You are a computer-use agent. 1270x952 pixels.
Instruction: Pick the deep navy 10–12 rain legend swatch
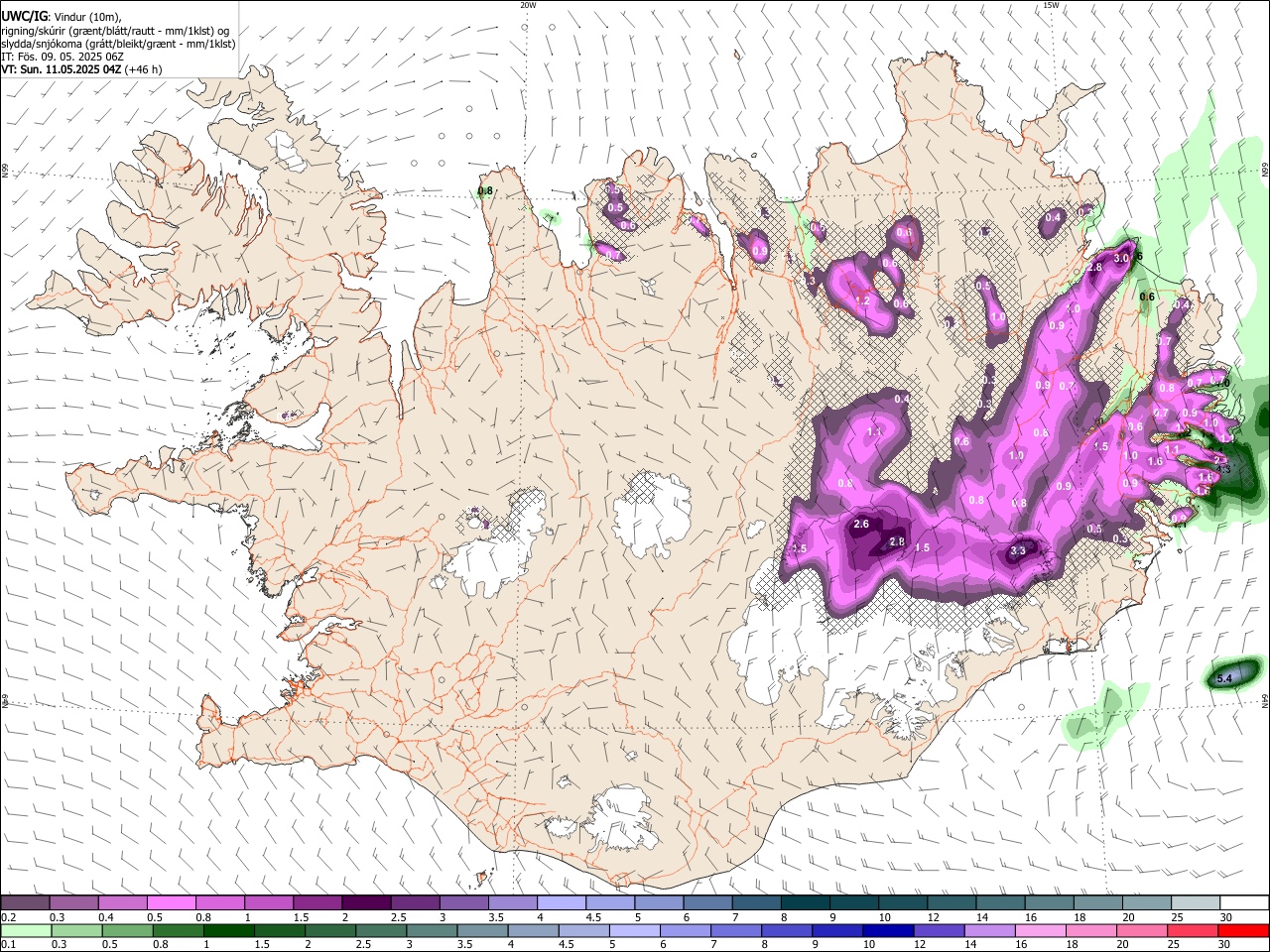tap(888, 930)
